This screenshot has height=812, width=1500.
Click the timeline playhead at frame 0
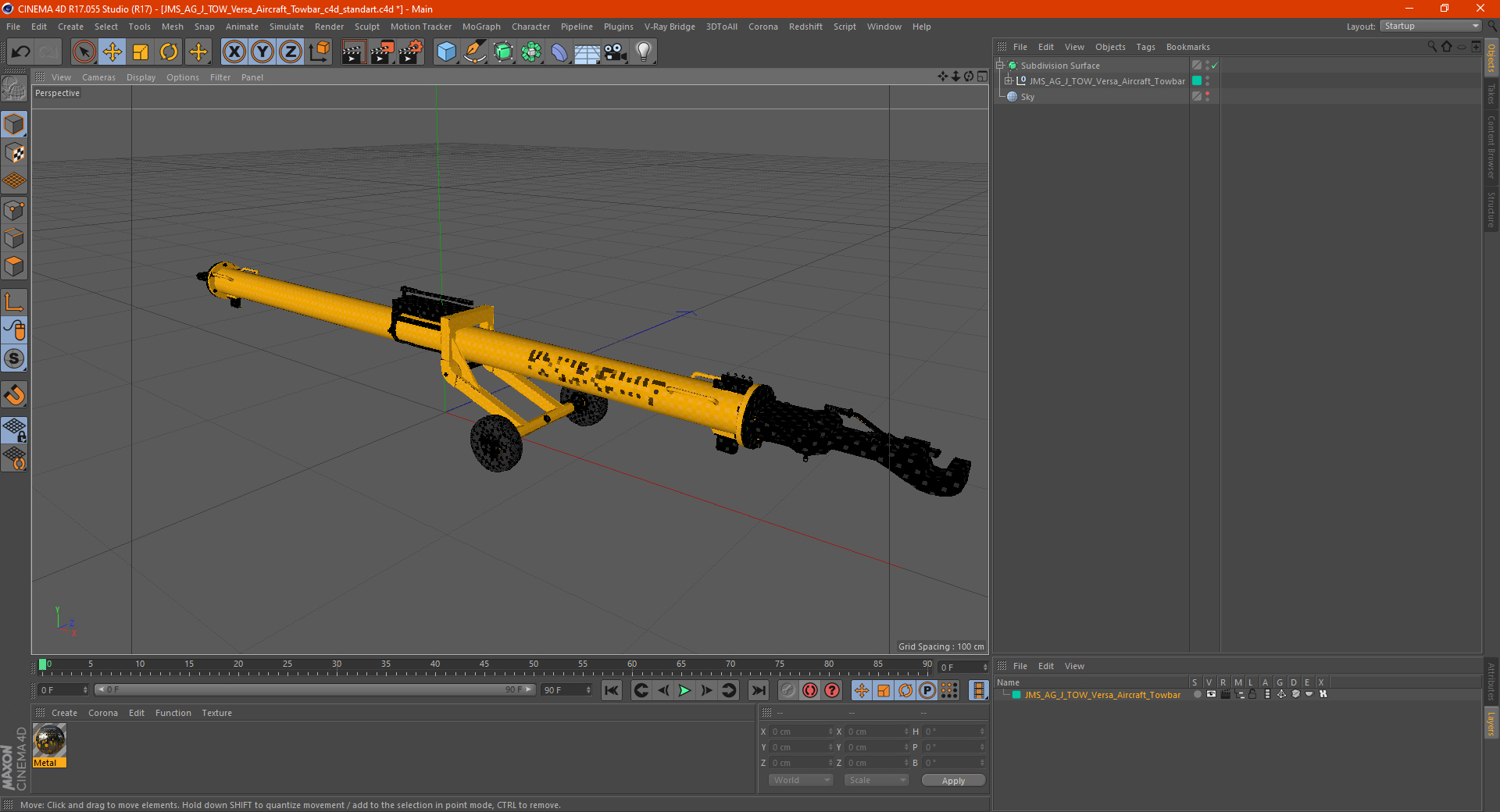(x=42, y=664)
